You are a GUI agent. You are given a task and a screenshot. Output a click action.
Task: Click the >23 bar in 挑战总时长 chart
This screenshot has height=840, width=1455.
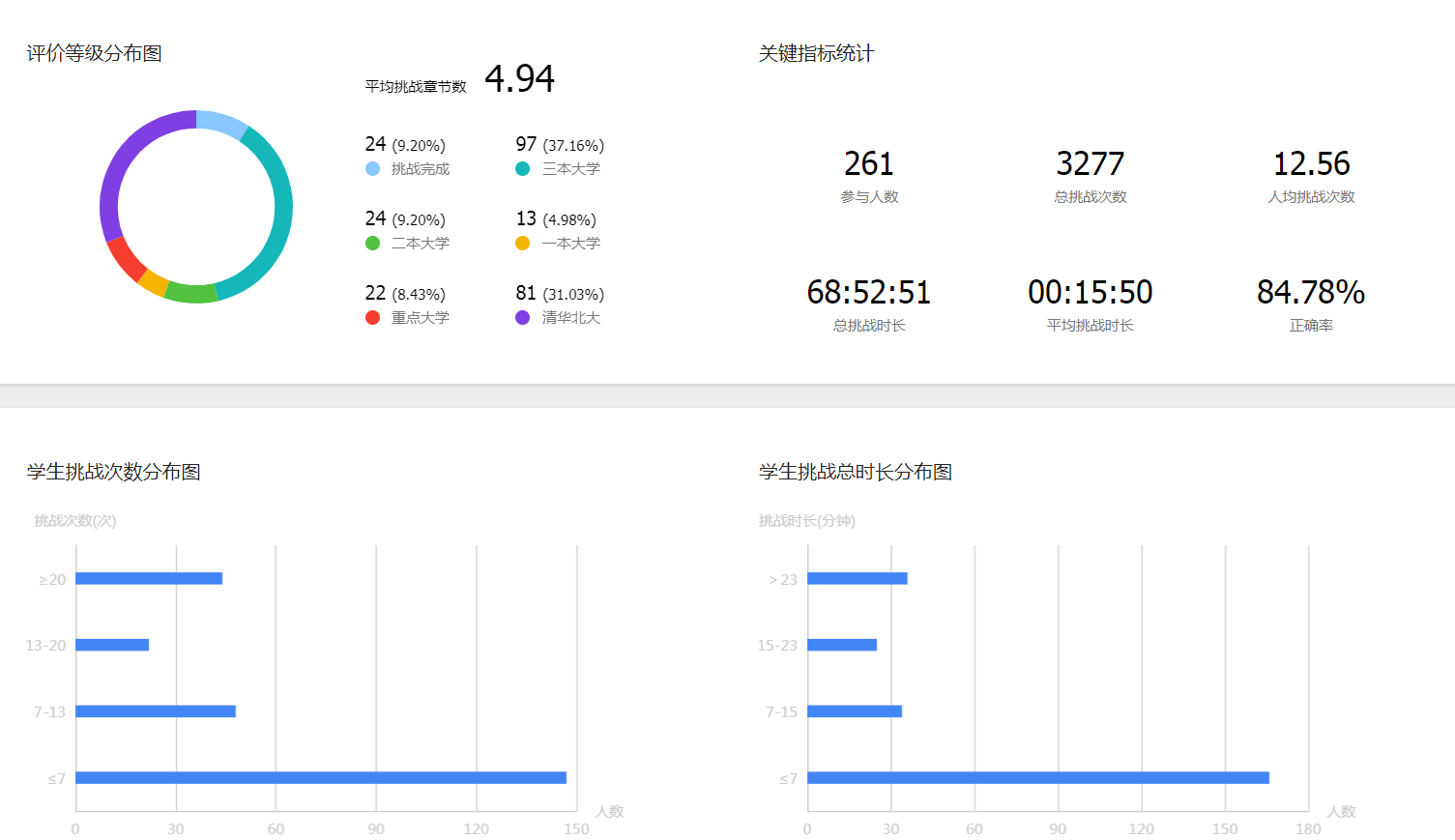tap(857, 579)
